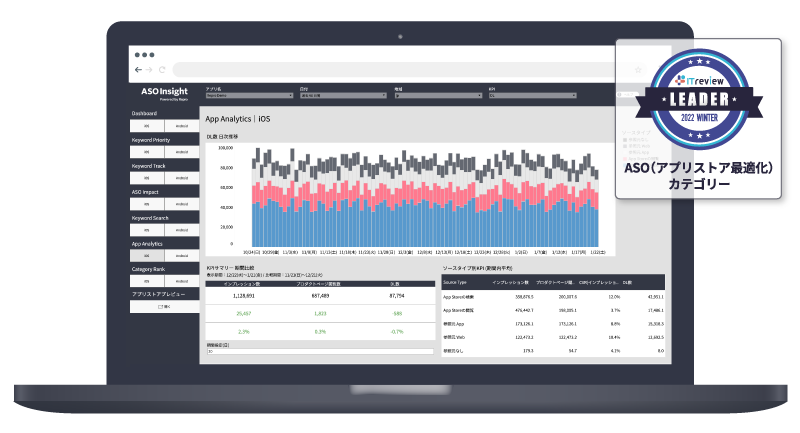Select Android under Keyword Priority
The image size is (800, 433).
(x=182, y=152)
